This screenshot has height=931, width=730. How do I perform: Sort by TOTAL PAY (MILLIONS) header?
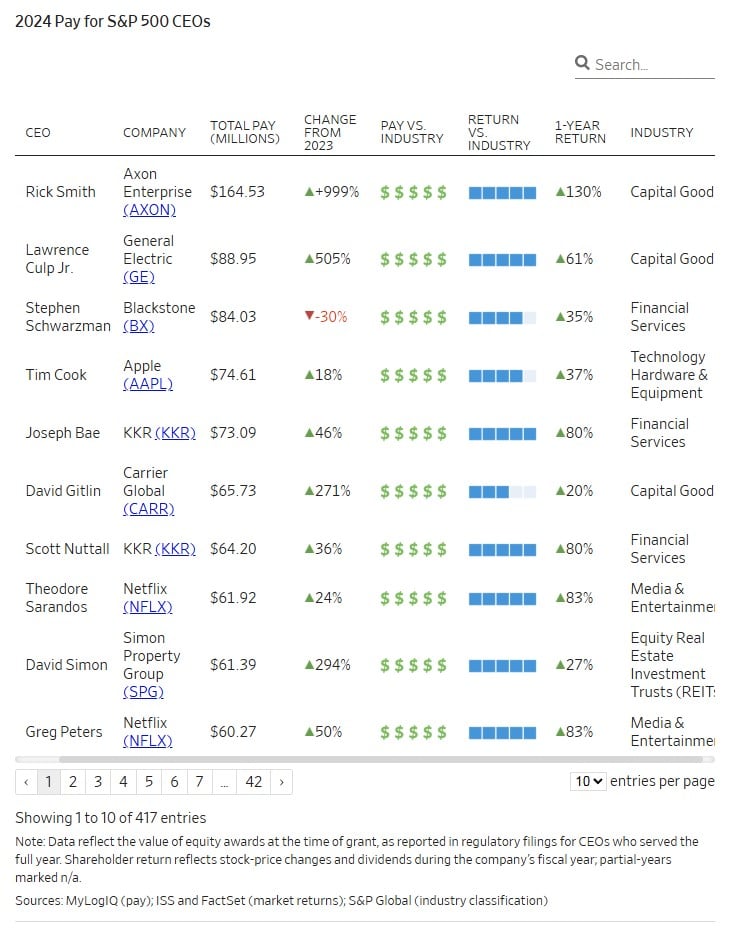(244, 132)
